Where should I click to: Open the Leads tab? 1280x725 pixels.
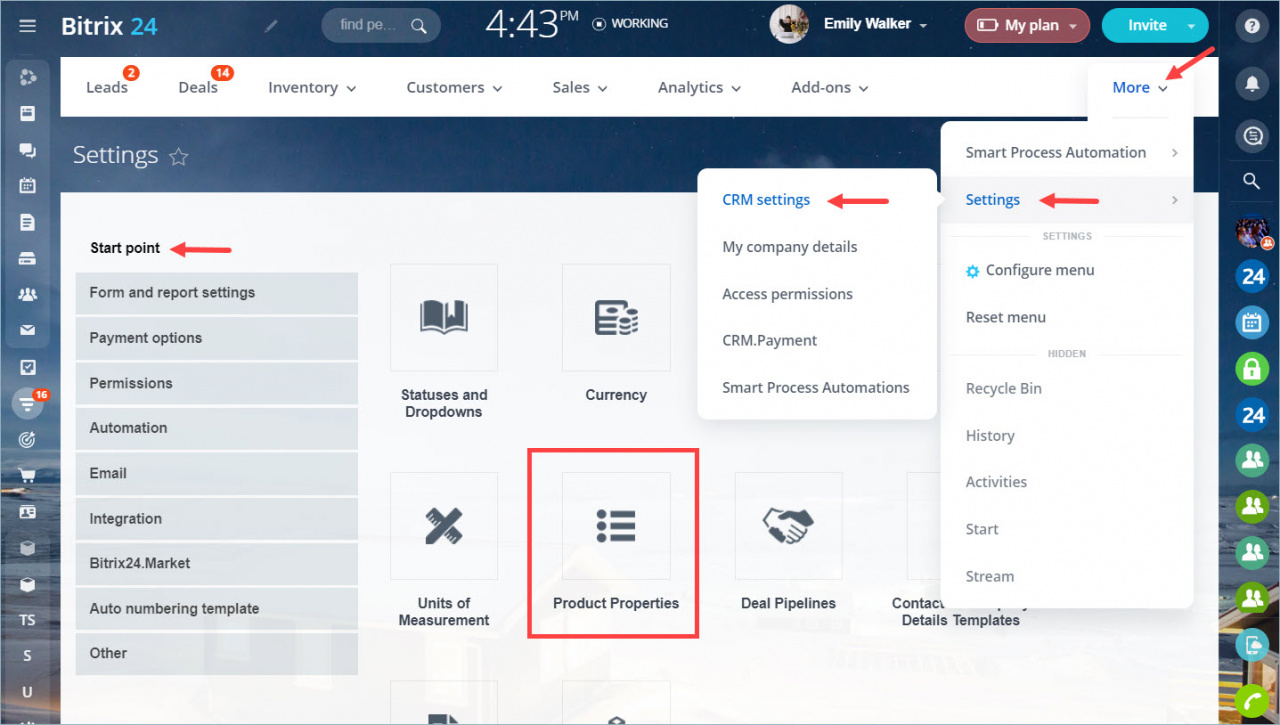click(x=107, y=87)
